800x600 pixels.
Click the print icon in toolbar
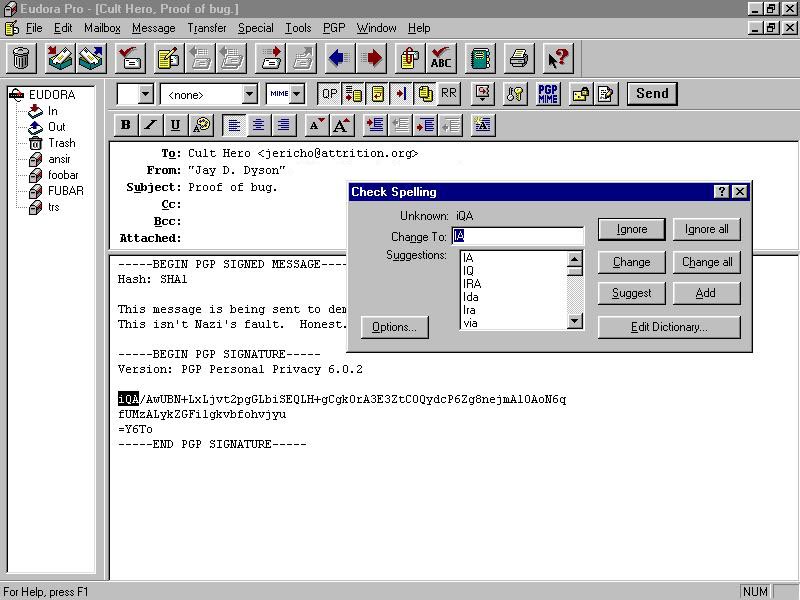pos(518,59)
